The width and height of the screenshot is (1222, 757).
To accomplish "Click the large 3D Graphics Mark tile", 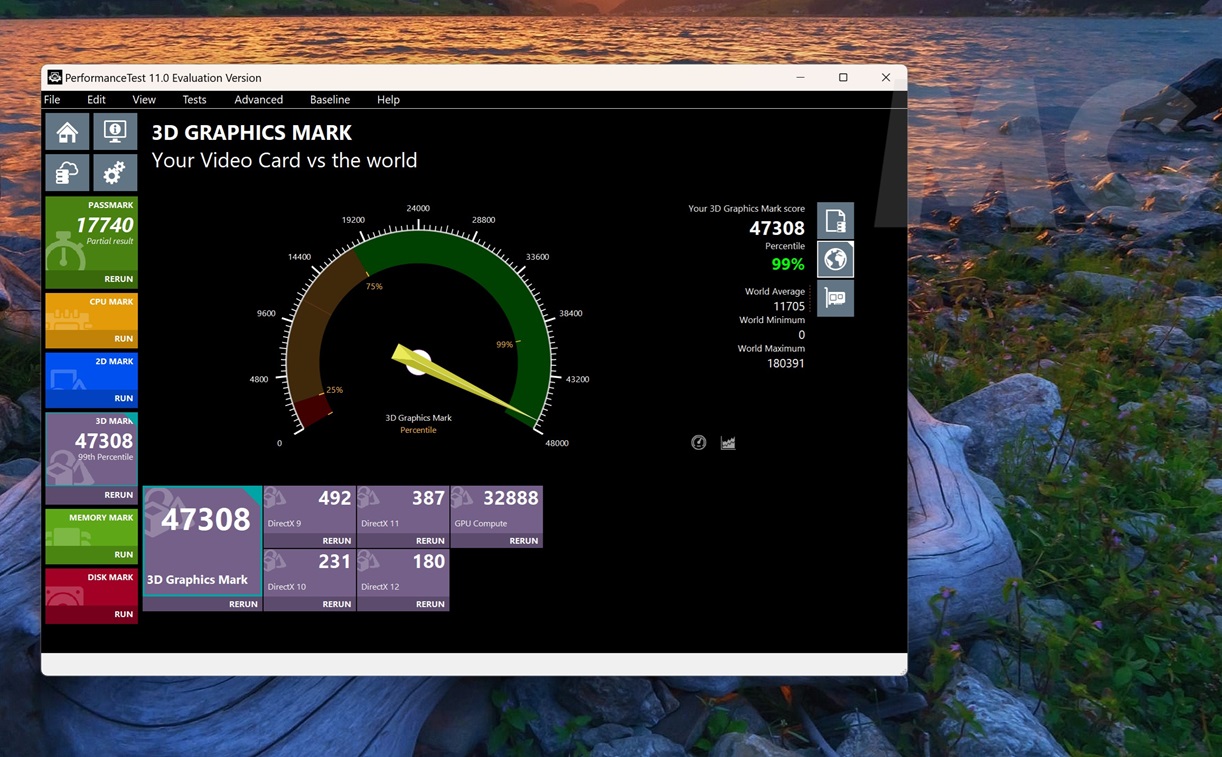I will (x=202, y=538).
